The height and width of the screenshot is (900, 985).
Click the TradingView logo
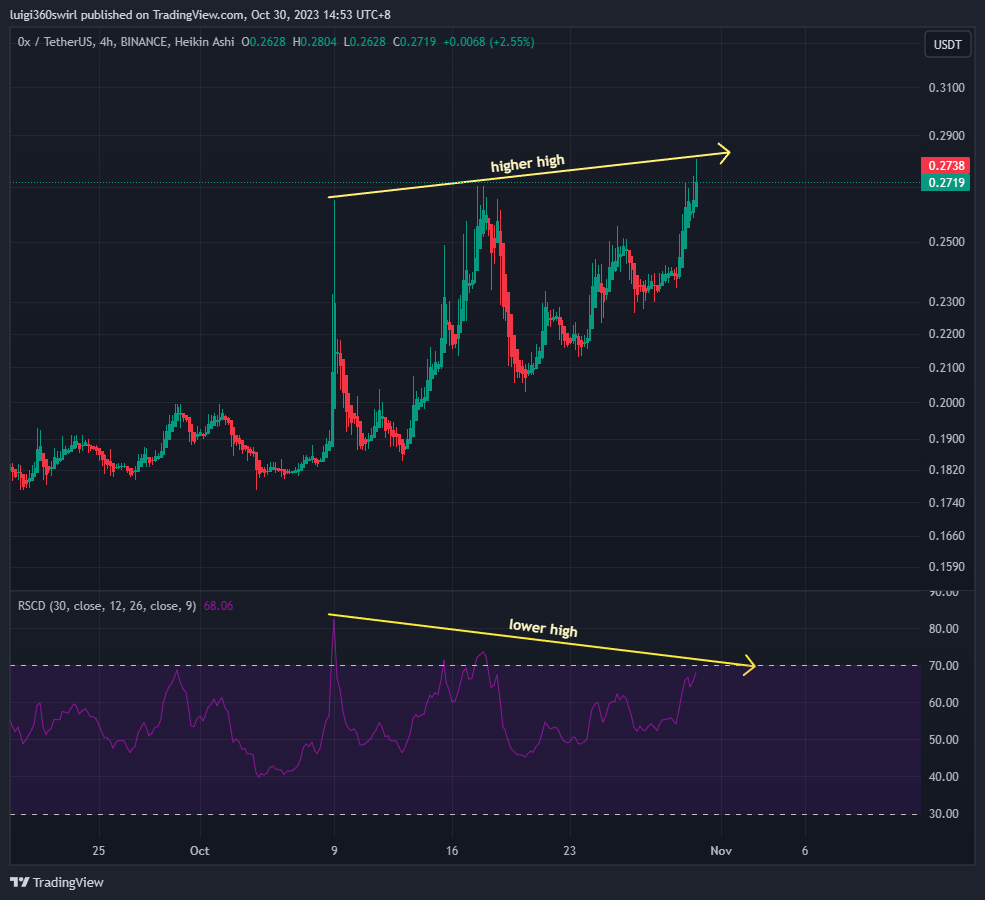click(57, 882)
